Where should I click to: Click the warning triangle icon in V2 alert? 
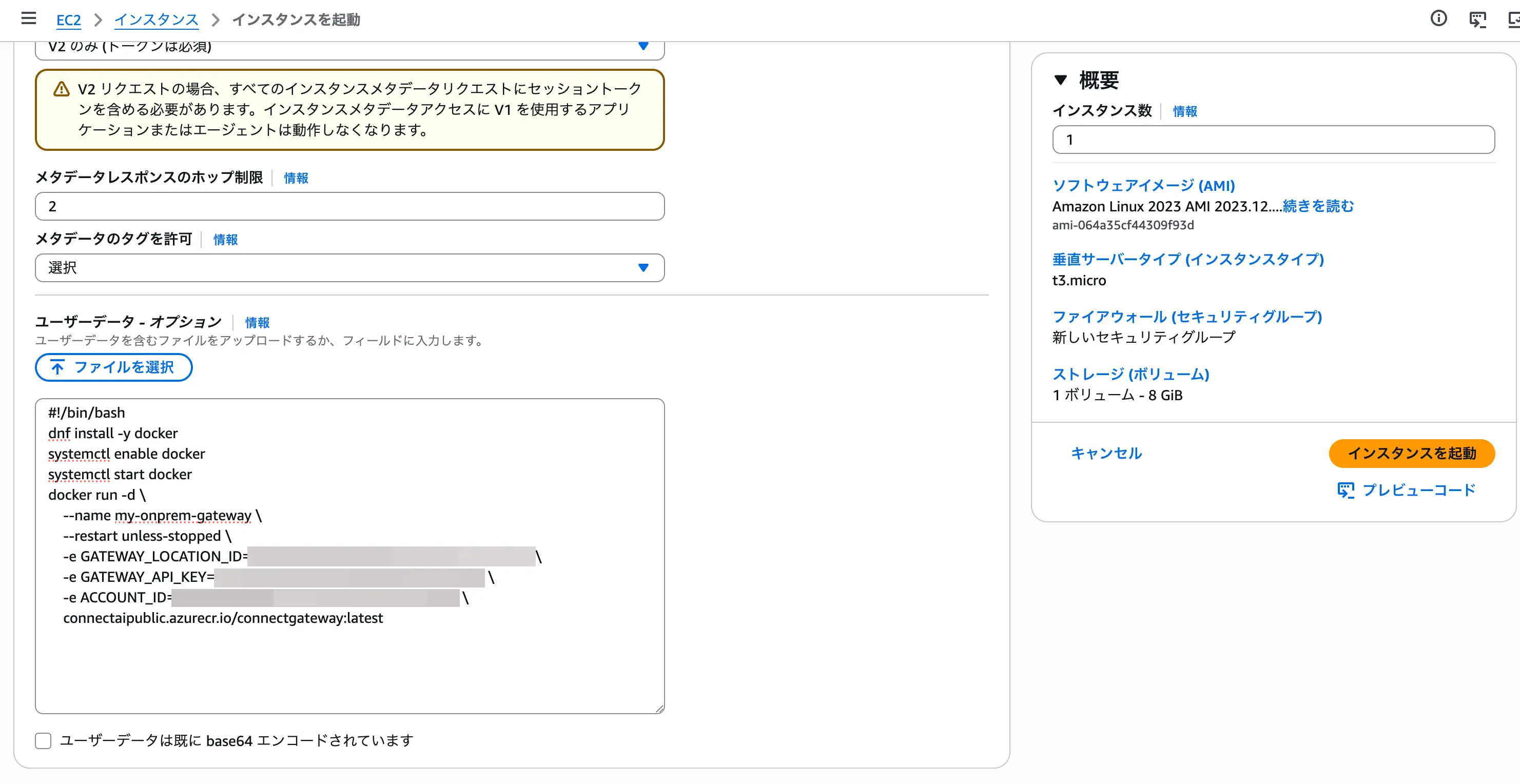tap(62, 89)
